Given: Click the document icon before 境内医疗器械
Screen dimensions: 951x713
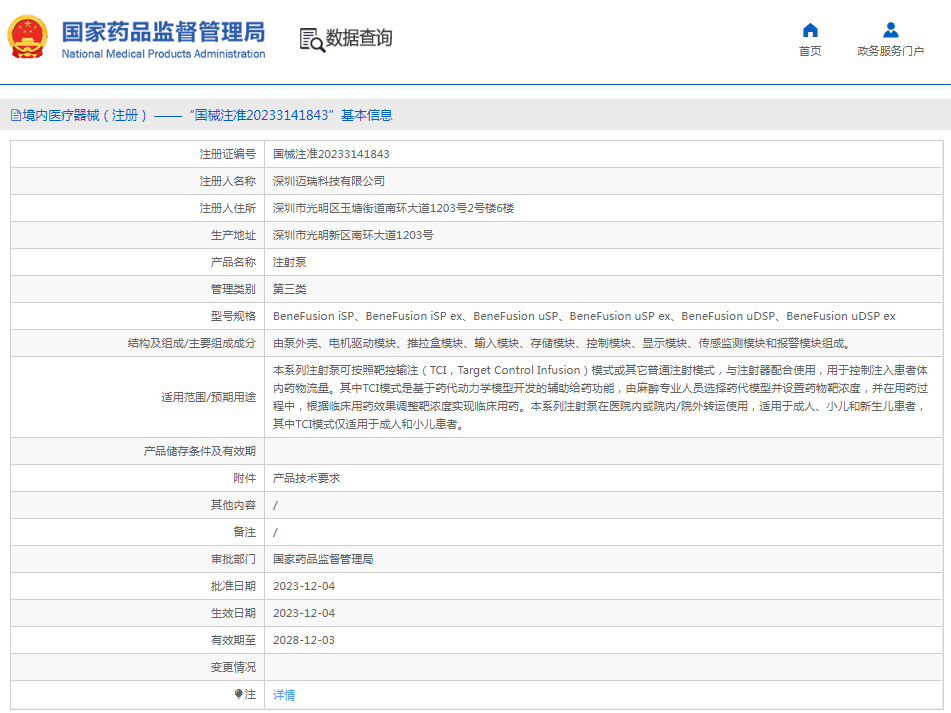Looking at the screenshot, I should click(x=16, y=115).
